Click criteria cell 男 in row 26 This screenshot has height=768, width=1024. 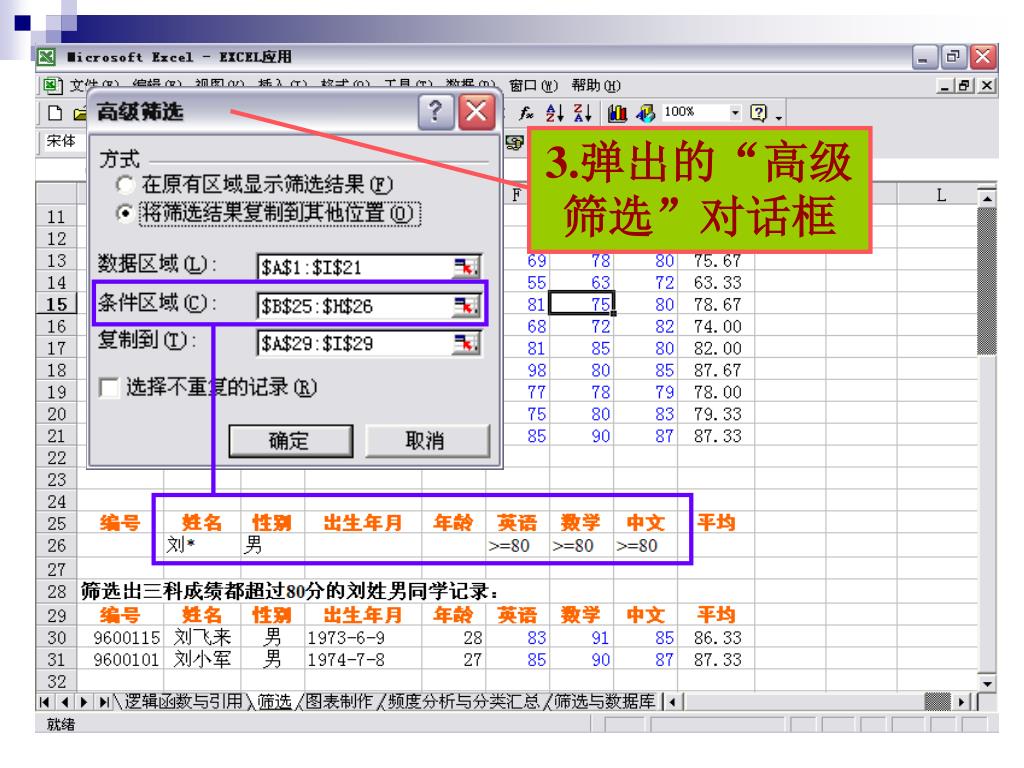(272, 545)
